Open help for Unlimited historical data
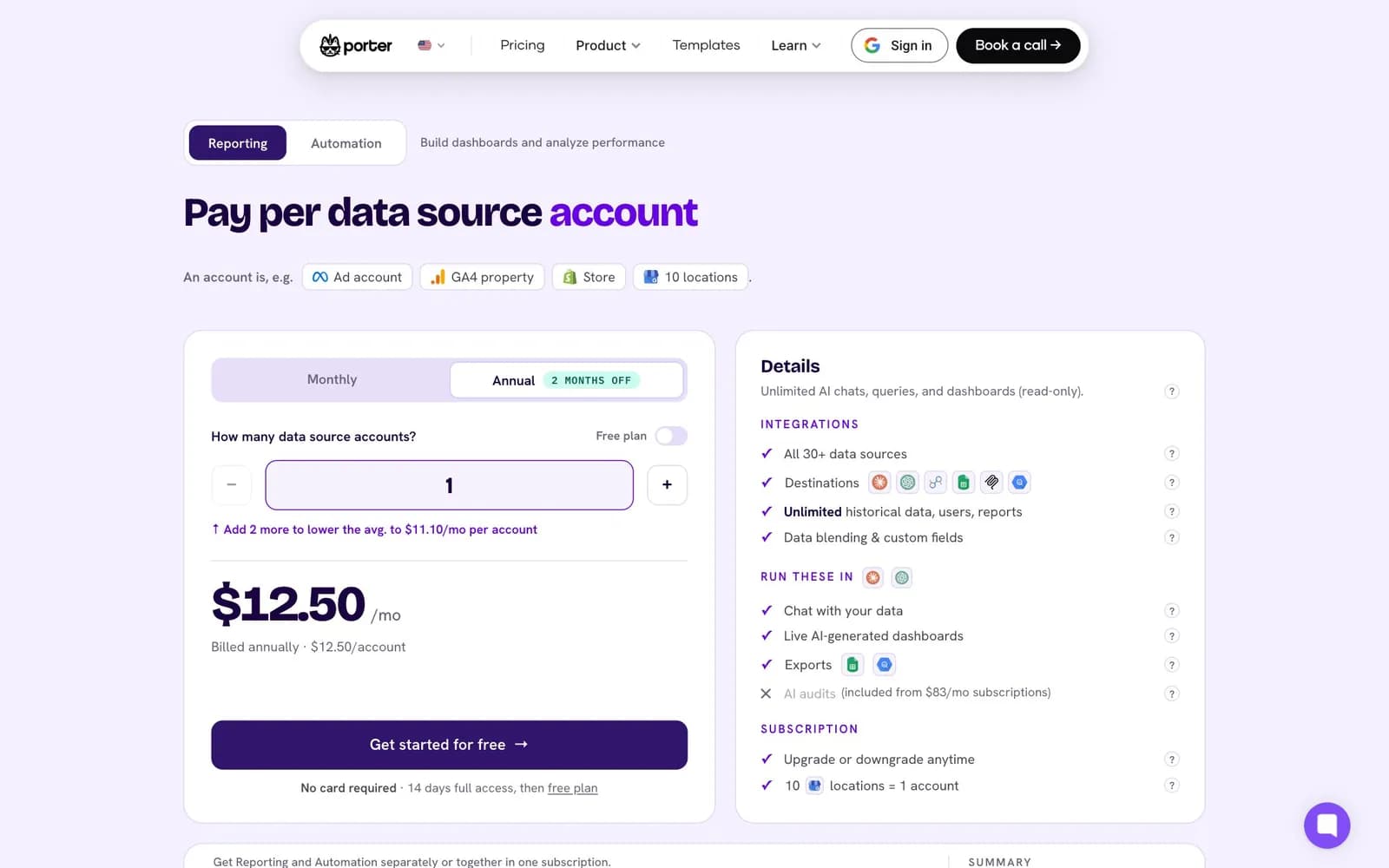The height and width of the screenshot is (868, 1389). (x=1171, y=511)
